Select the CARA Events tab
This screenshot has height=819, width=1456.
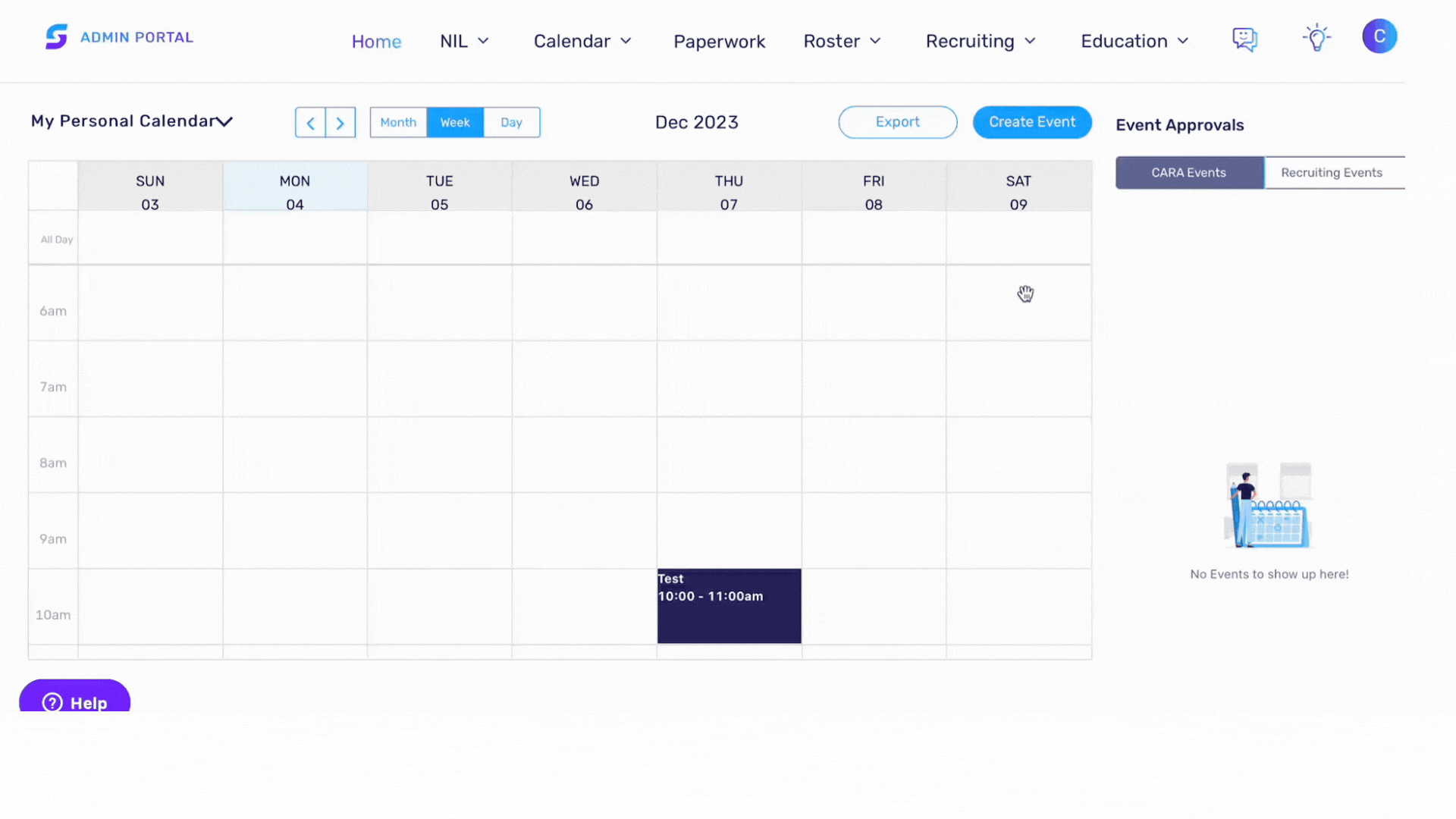pyautogui.click(x=1189, y=173)
